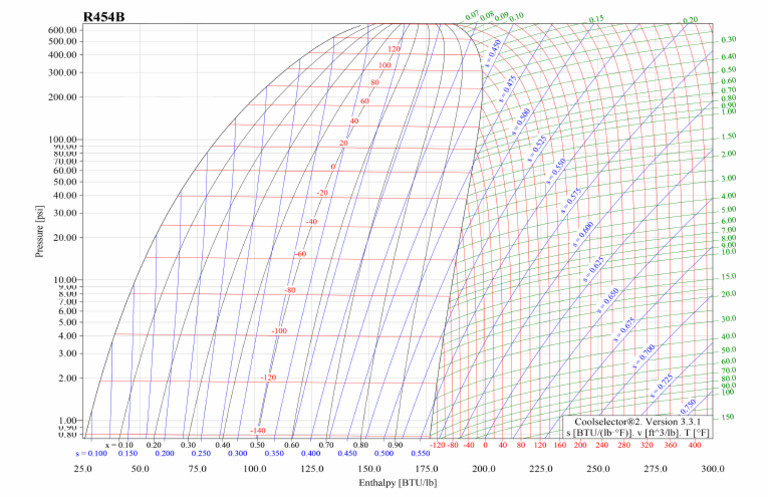Click the -100 isotherm label inside dome

click(279, 331)
